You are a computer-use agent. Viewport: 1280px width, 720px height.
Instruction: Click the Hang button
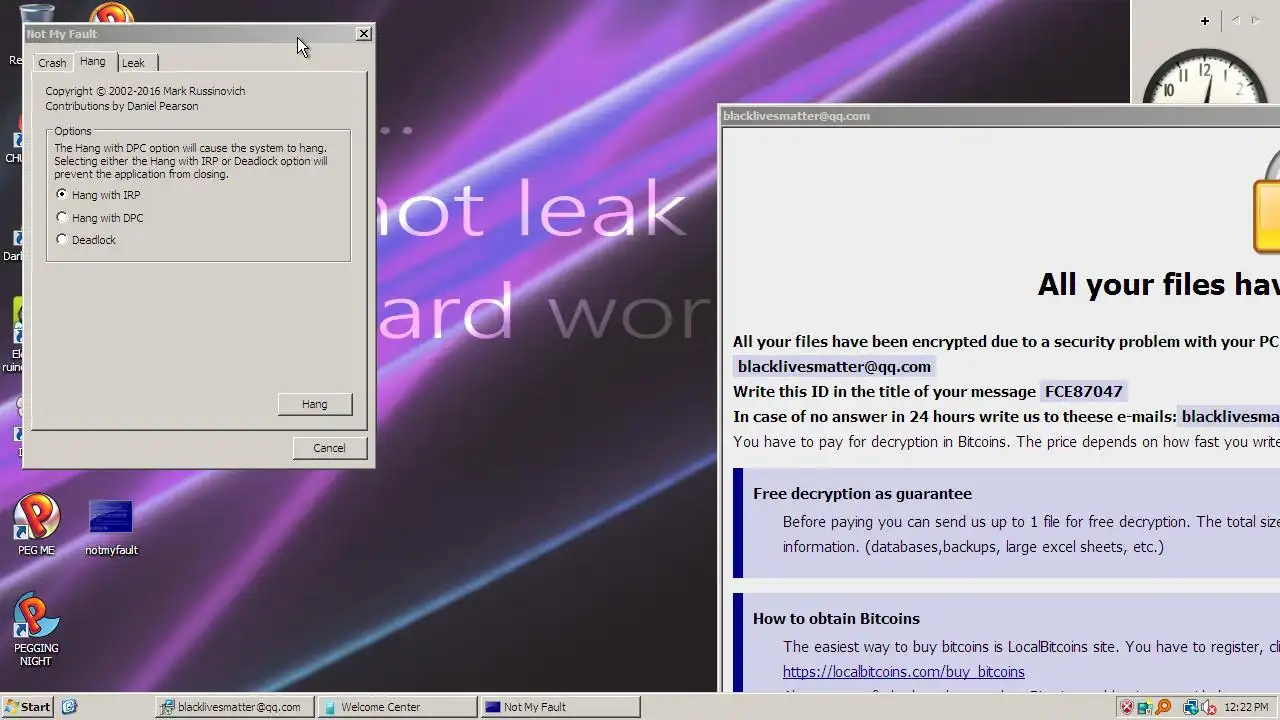coord(315,404)
